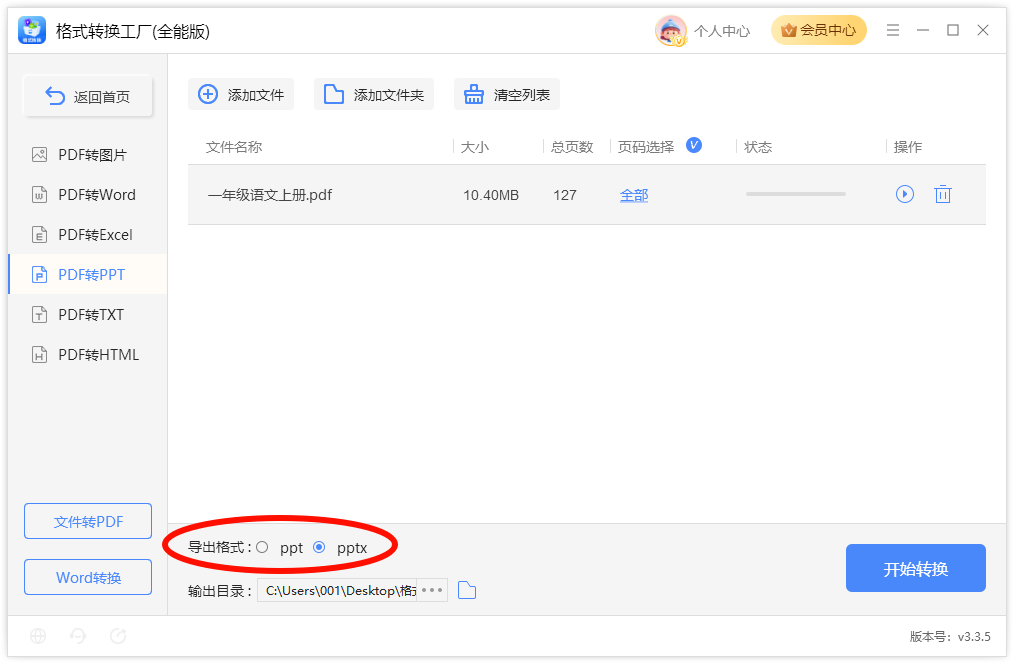Image resolution: width=1014 pixels, height=664 pixels.
Task: Switch to PDF转TXT mode
Action: coord(87,315)
